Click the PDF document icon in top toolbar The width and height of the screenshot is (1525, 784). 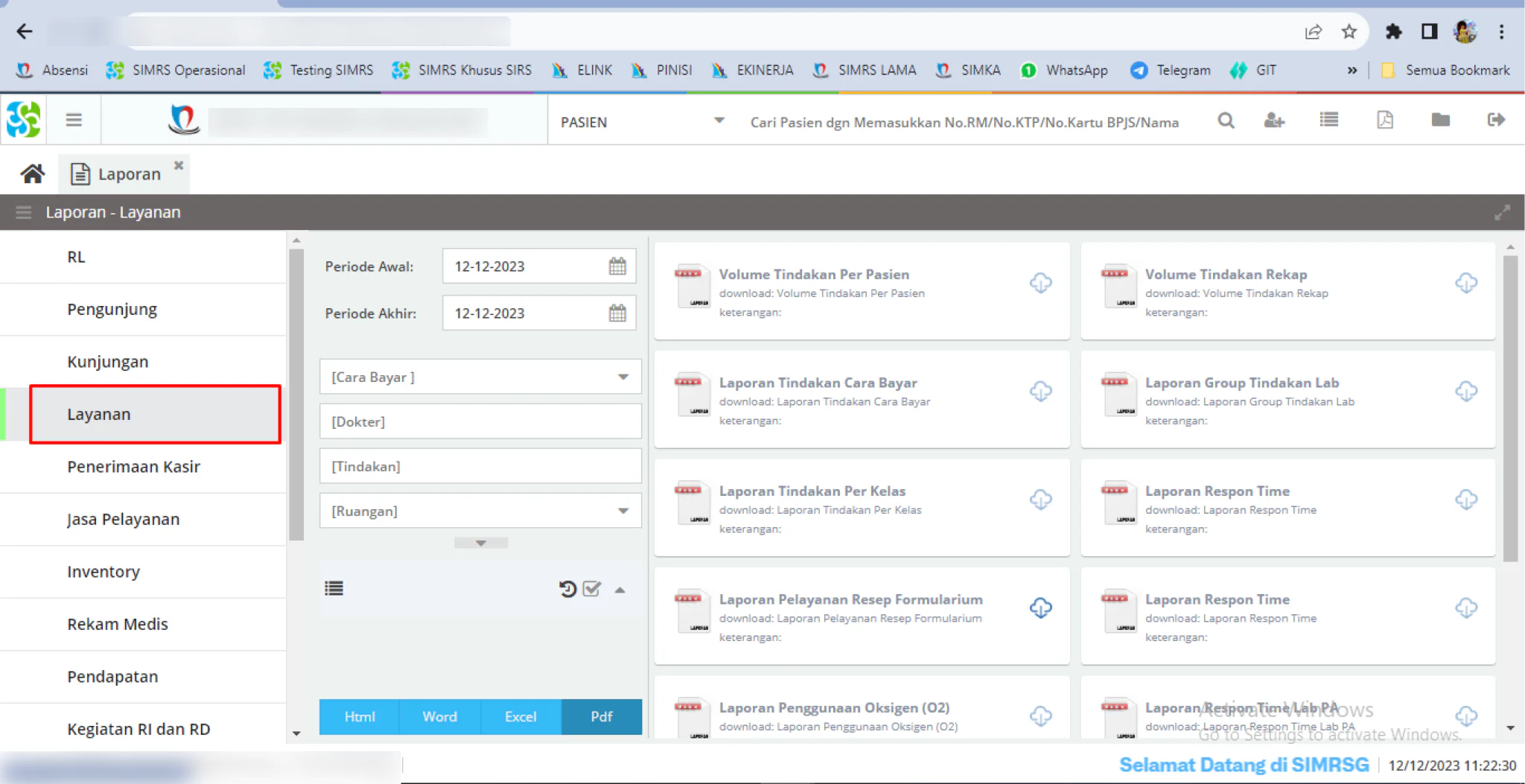coord(1385,119)
